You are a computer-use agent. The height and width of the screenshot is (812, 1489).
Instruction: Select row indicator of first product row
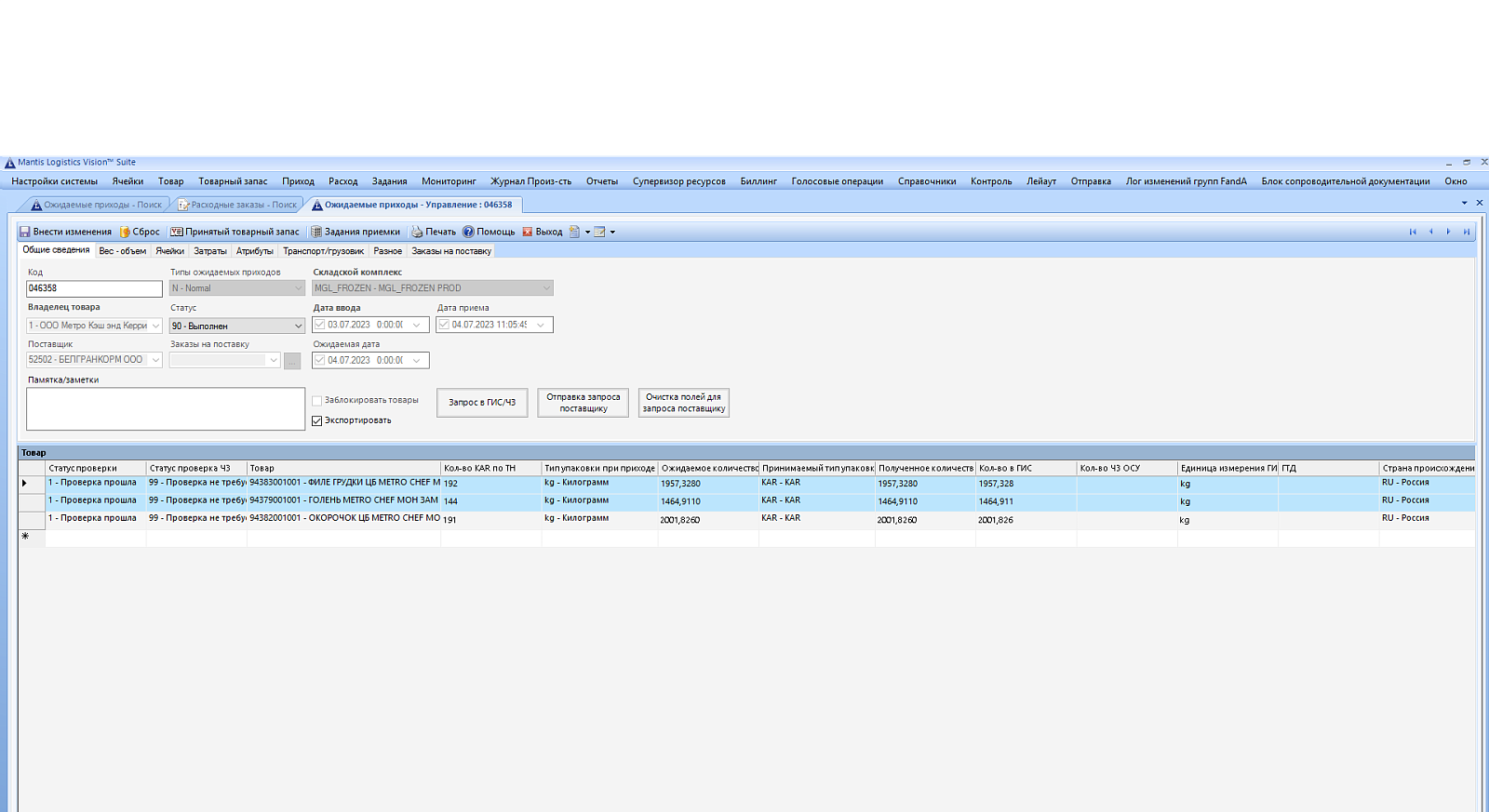[32, 484]
